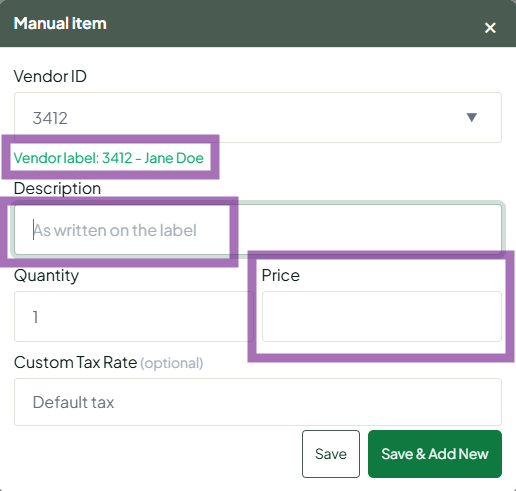The width and height of the screenshot is (516, 491).
Task: Click the Quantity label
Action: [46, 276]
